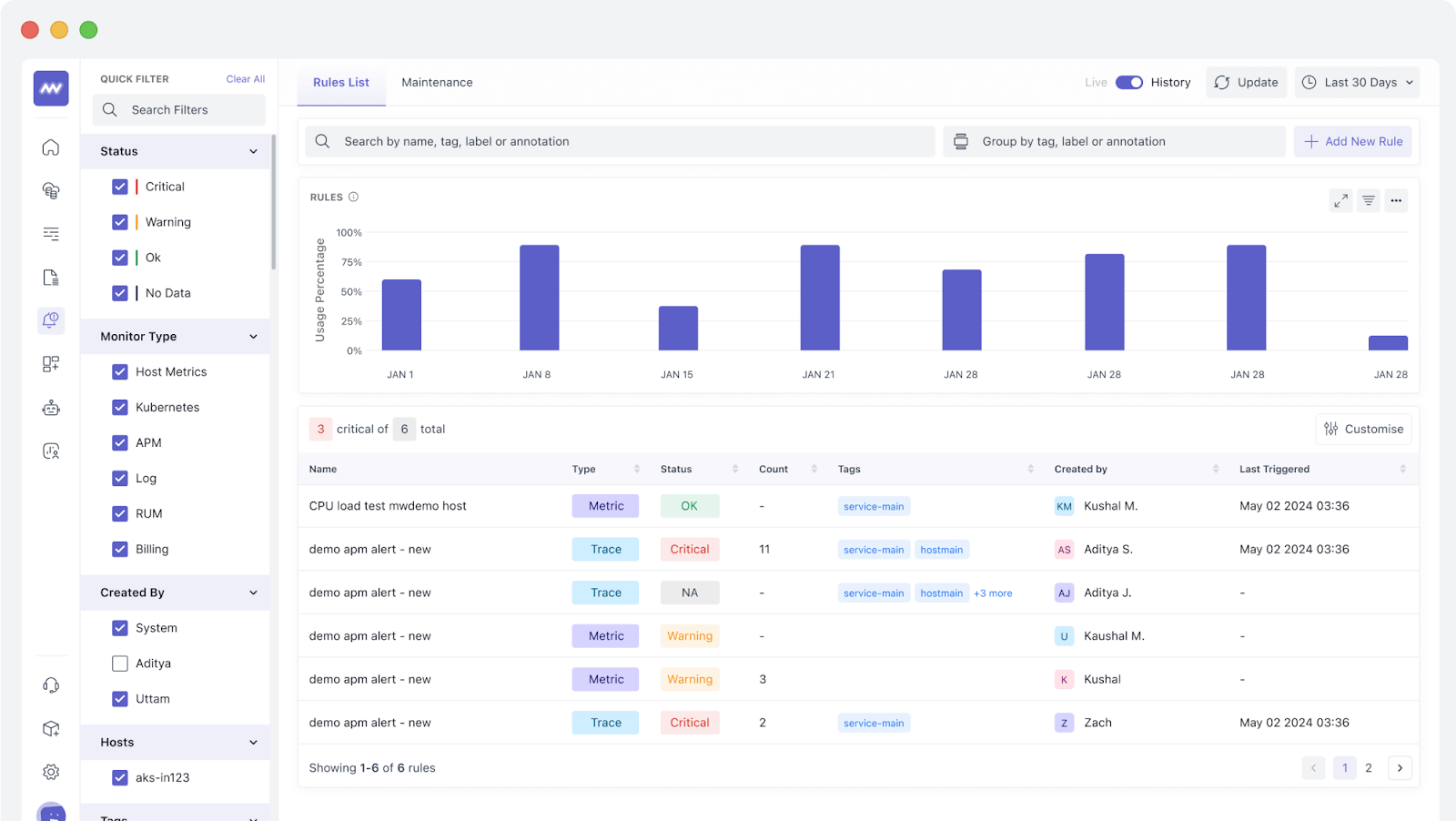Open the filter icon on the Rules chart
This screenshot has width=1456, height=821.
coord(1368,200)
